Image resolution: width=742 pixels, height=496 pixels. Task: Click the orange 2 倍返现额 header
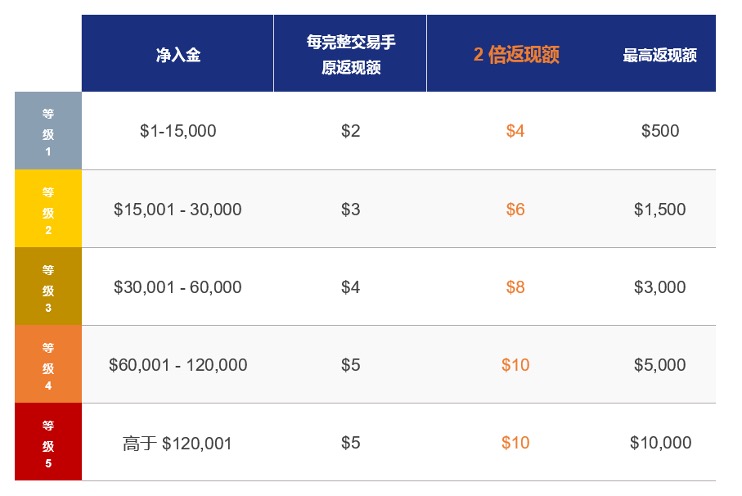[x=516, y=55]
